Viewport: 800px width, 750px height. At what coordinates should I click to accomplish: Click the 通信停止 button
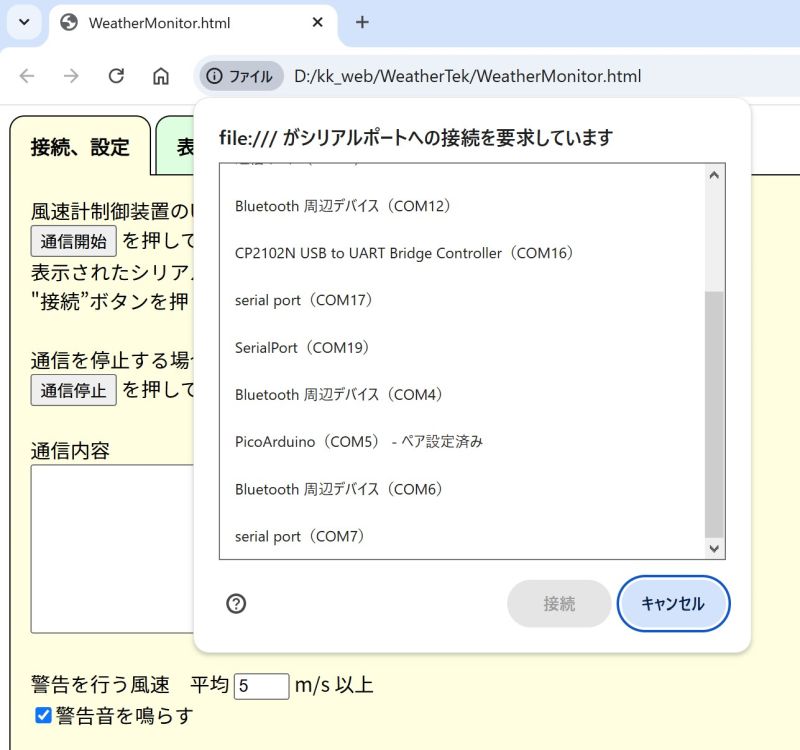(73, 390)
